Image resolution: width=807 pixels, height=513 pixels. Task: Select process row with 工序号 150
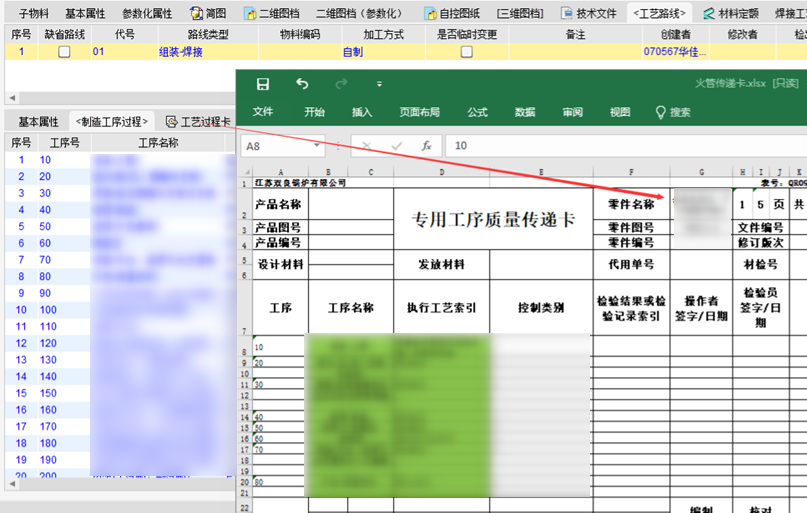click(119, 393)
